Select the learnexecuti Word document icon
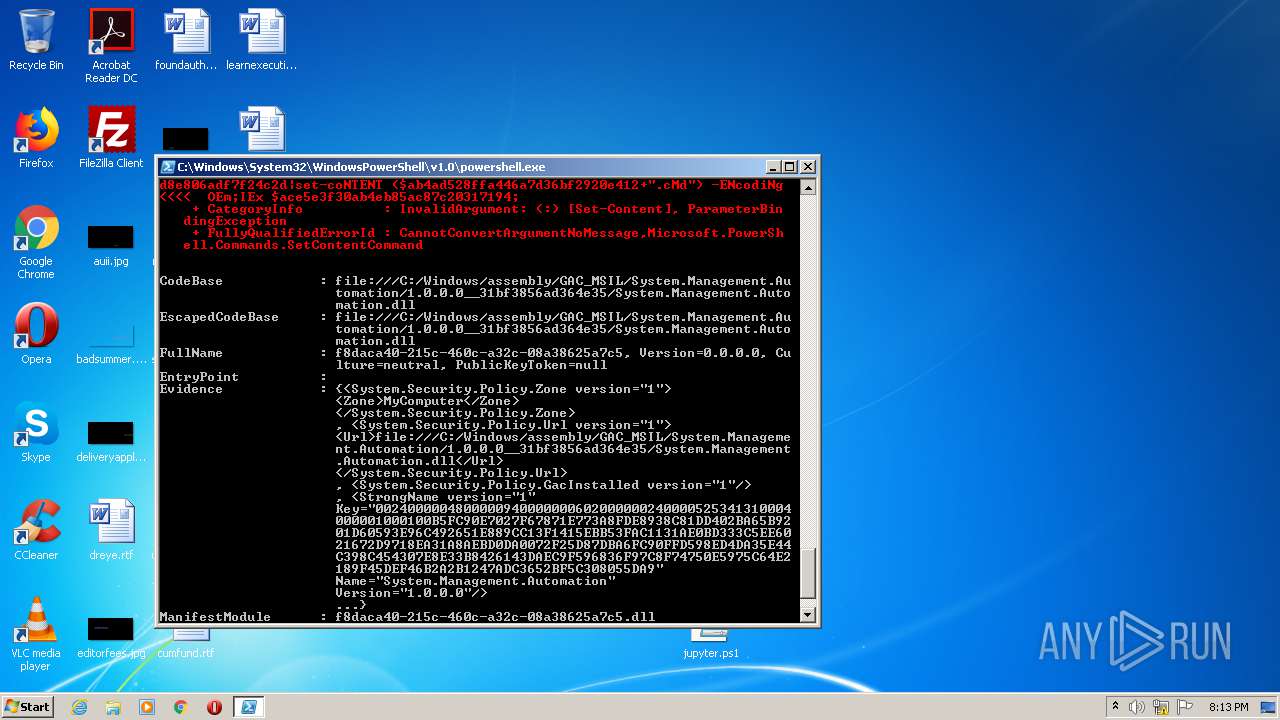 tap(262, 40)
